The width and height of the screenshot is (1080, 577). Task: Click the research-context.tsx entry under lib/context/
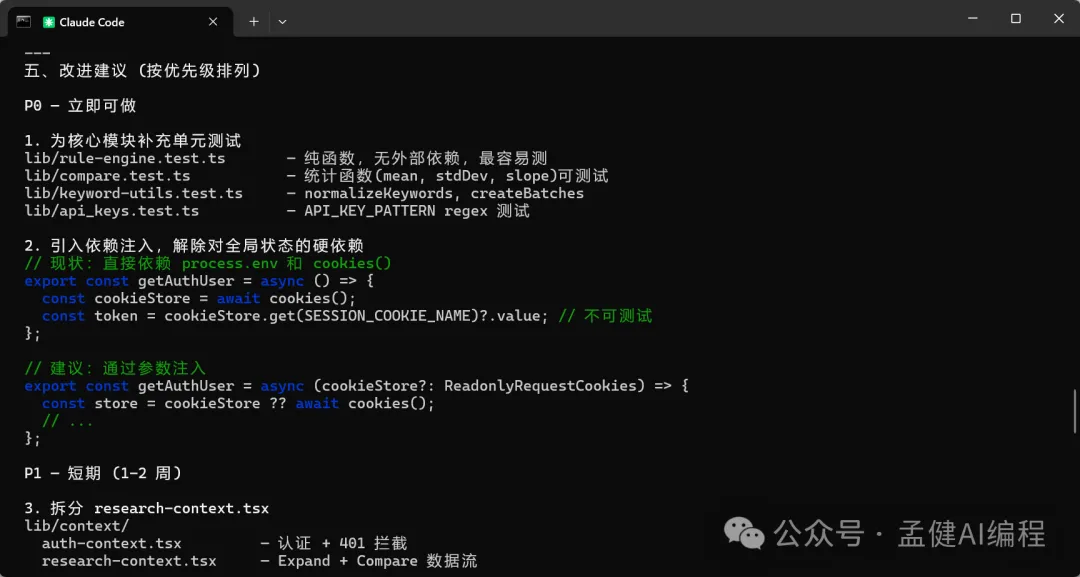coord(129,561)
